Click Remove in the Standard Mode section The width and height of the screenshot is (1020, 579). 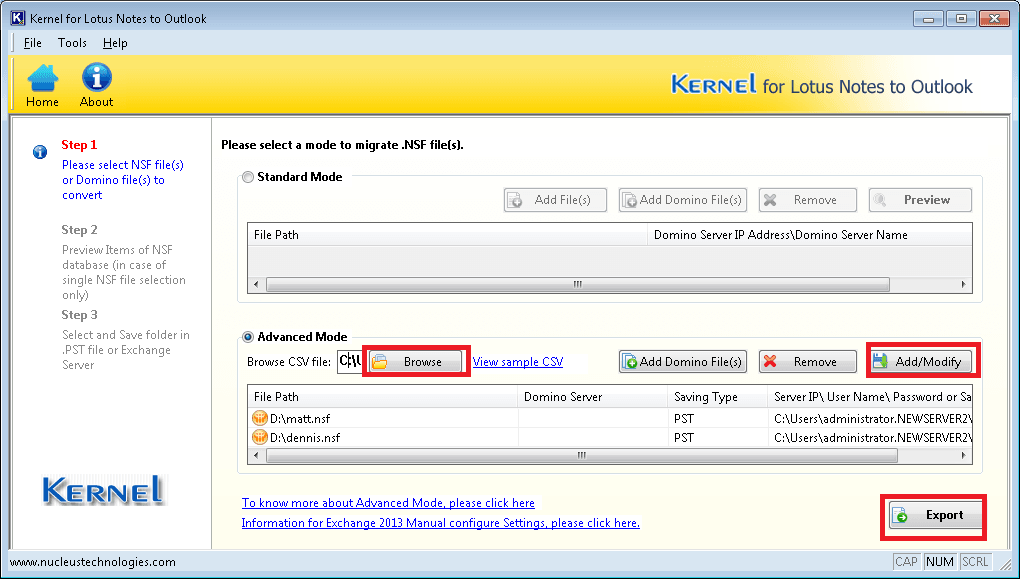pos(807,200)
